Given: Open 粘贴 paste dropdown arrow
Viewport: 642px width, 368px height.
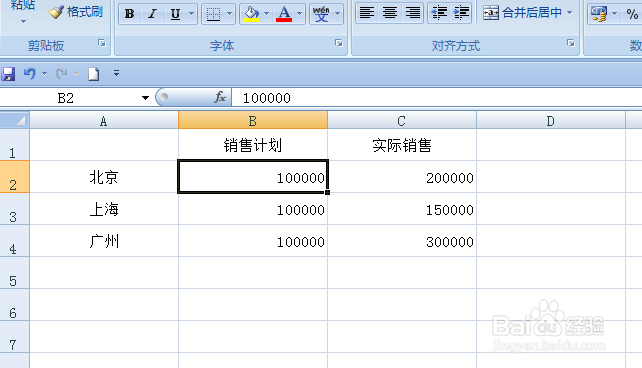Looking at the screenshot, I should click(23, 21).
